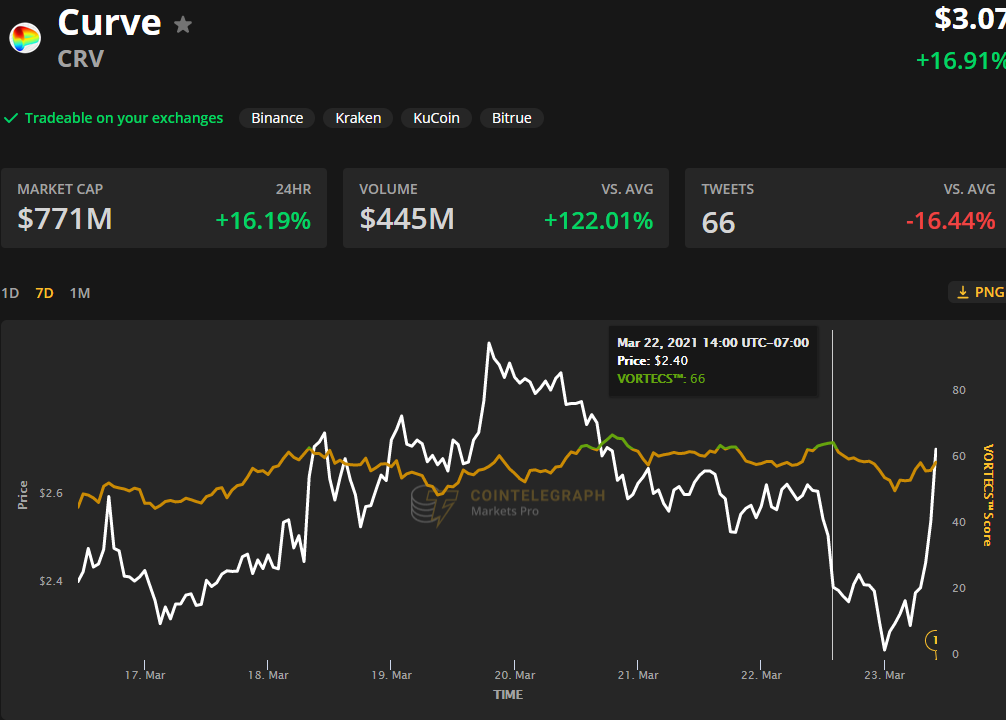Select the Bitrue exchange tag
The height and width of the screenshot is (720, 1006).
click(x=511, y=118)
